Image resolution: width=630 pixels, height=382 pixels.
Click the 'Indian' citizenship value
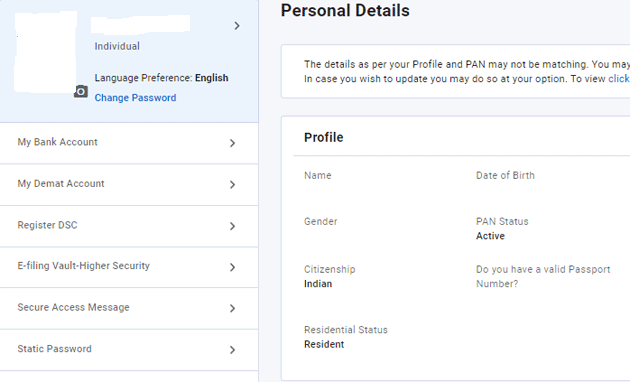pos(318,284)
